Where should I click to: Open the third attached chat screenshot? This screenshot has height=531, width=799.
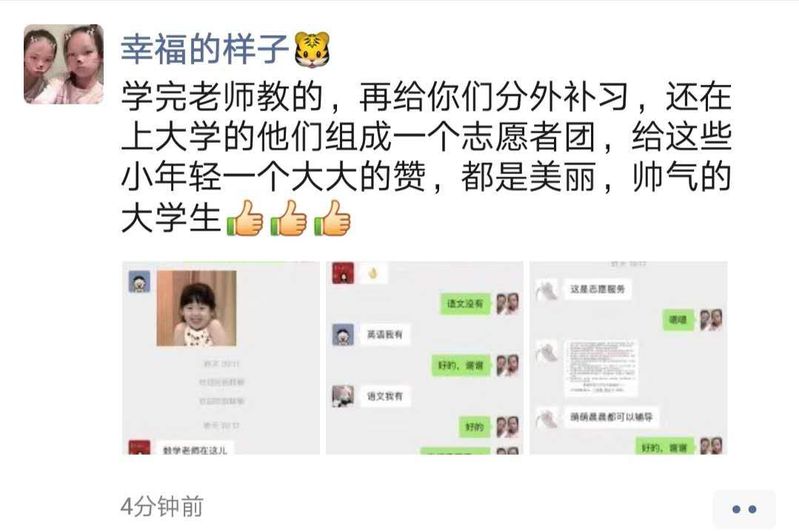pyautogui.click(x=628, y=358)
